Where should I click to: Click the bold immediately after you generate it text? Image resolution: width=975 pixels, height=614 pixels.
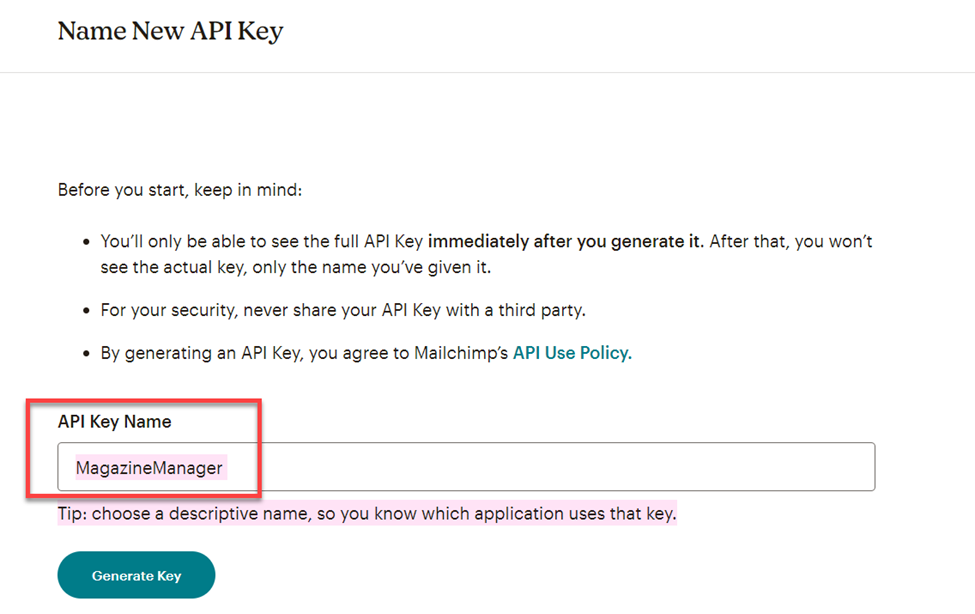pos(565,241)
